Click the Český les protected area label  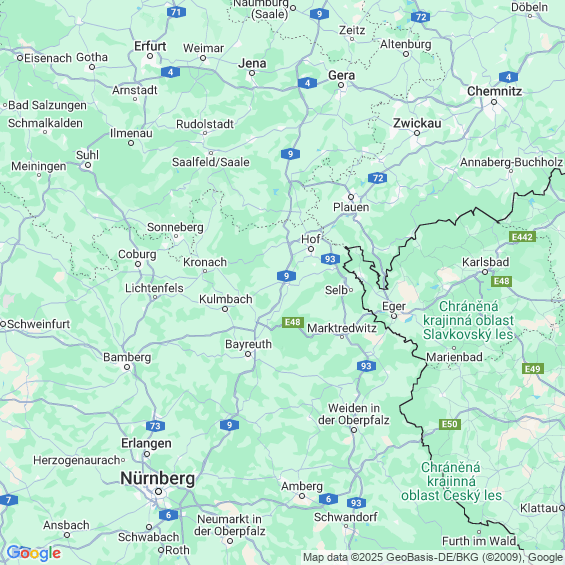click(x=451, y=481)
